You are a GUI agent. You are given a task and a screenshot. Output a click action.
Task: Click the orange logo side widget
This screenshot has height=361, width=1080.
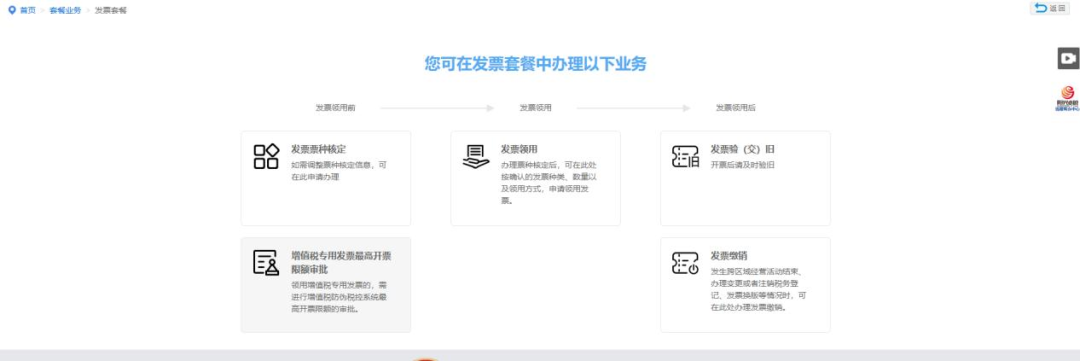[x=1068, y=98]
